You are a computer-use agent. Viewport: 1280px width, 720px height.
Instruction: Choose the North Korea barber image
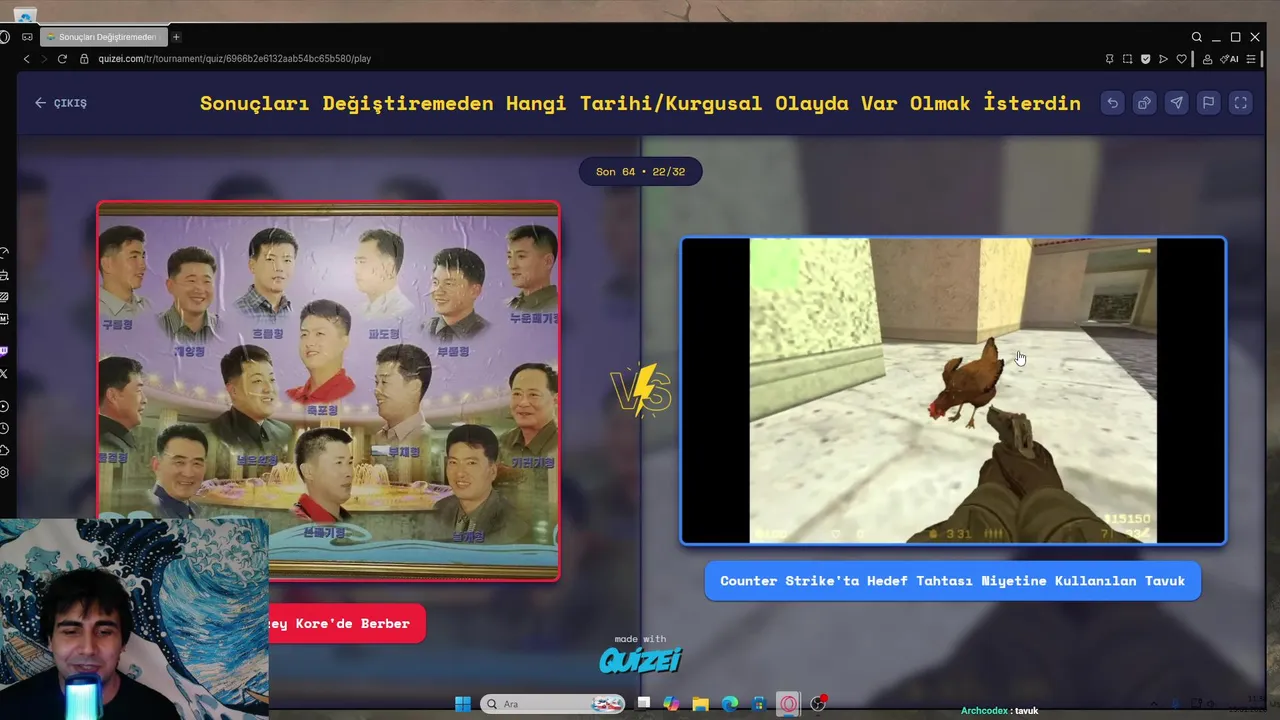click(x=328, y=390)
